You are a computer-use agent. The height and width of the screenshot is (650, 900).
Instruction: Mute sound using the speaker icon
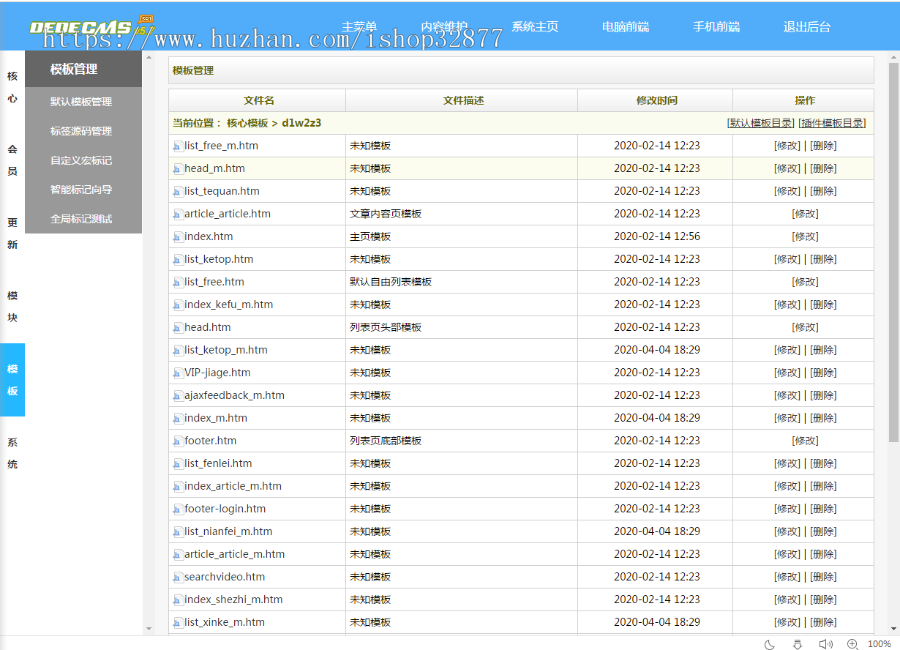pos(825,644)
